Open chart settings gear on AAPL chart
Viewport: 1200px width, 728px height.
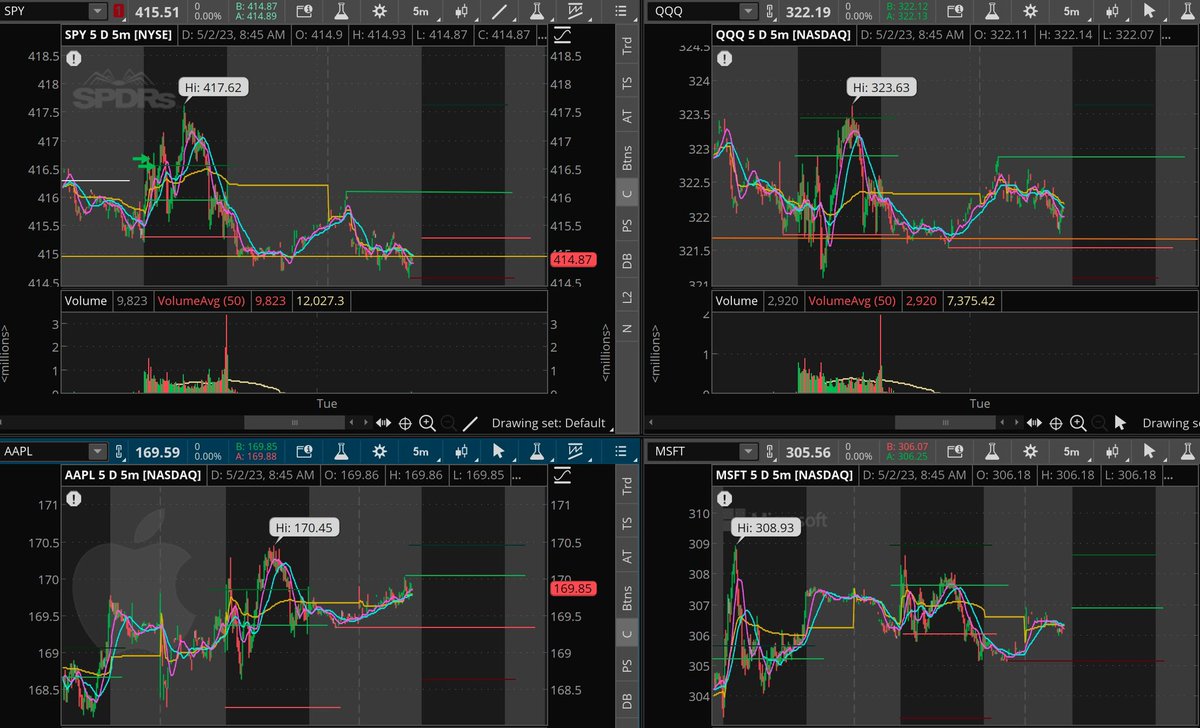tap(380, 451)
